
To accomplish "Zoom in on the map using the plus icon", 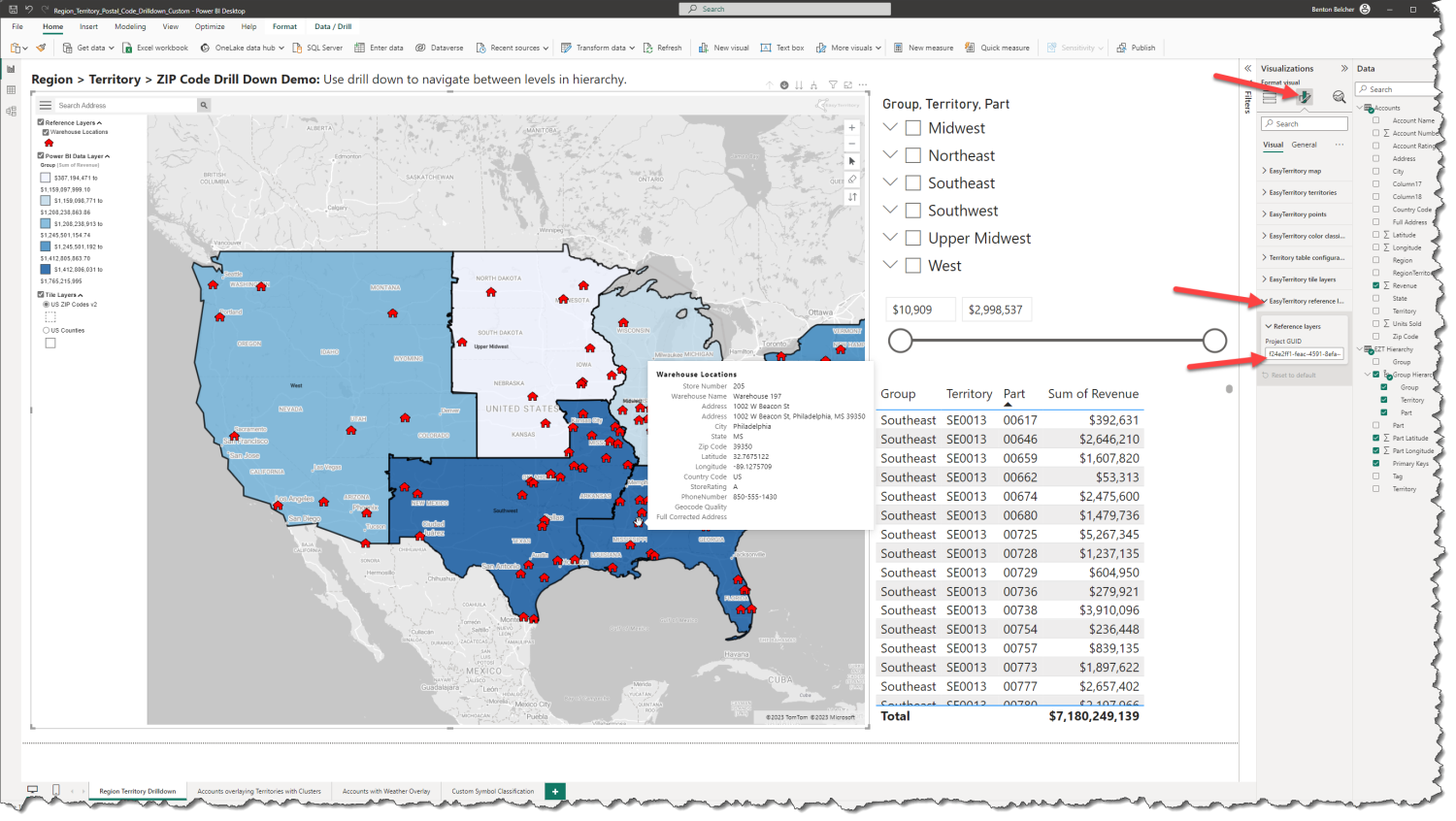I will coord(851,126).
